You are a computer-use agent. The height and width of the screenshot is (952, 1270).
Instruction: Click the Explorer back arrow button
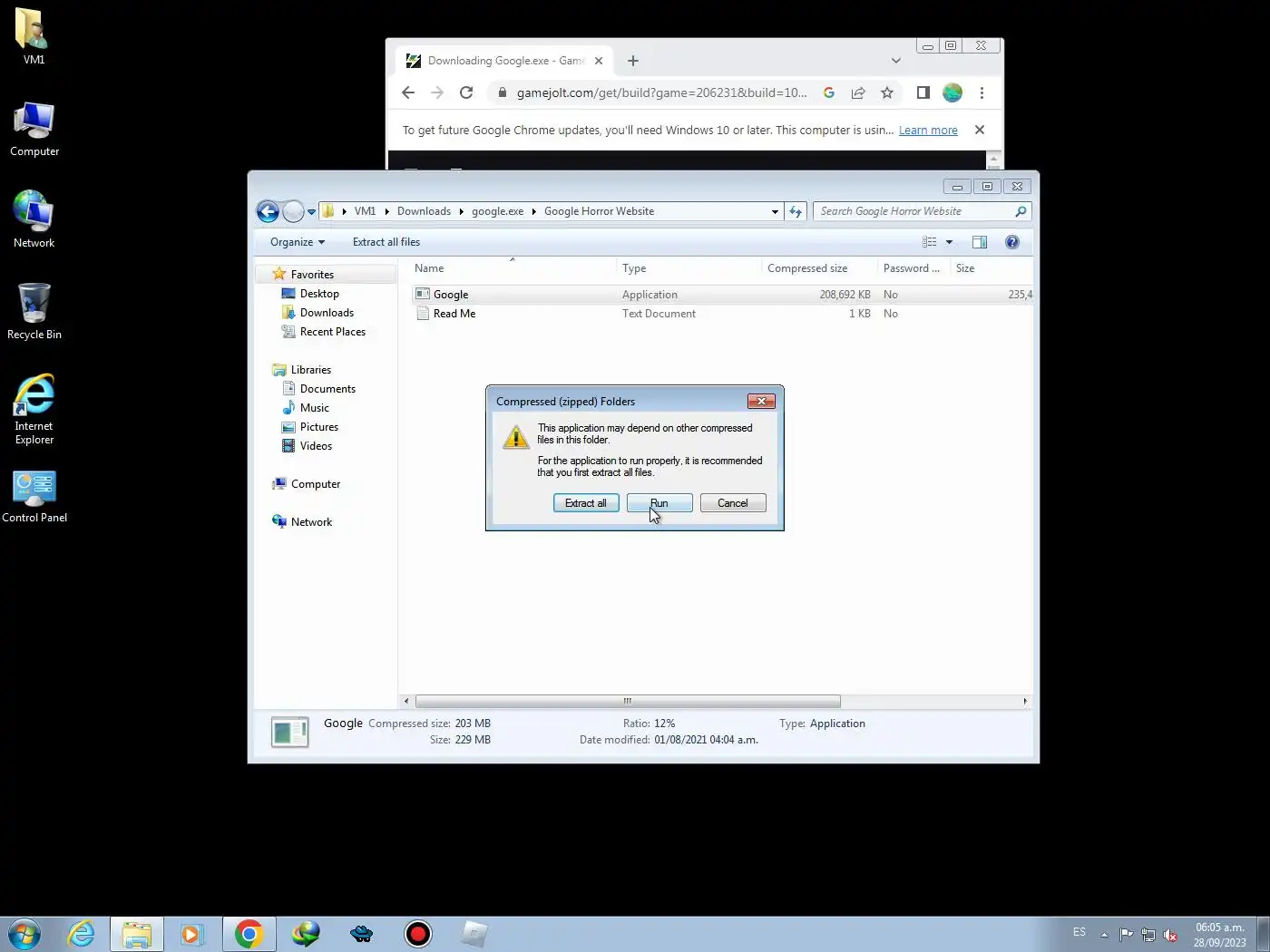click(x=268, y=211)
